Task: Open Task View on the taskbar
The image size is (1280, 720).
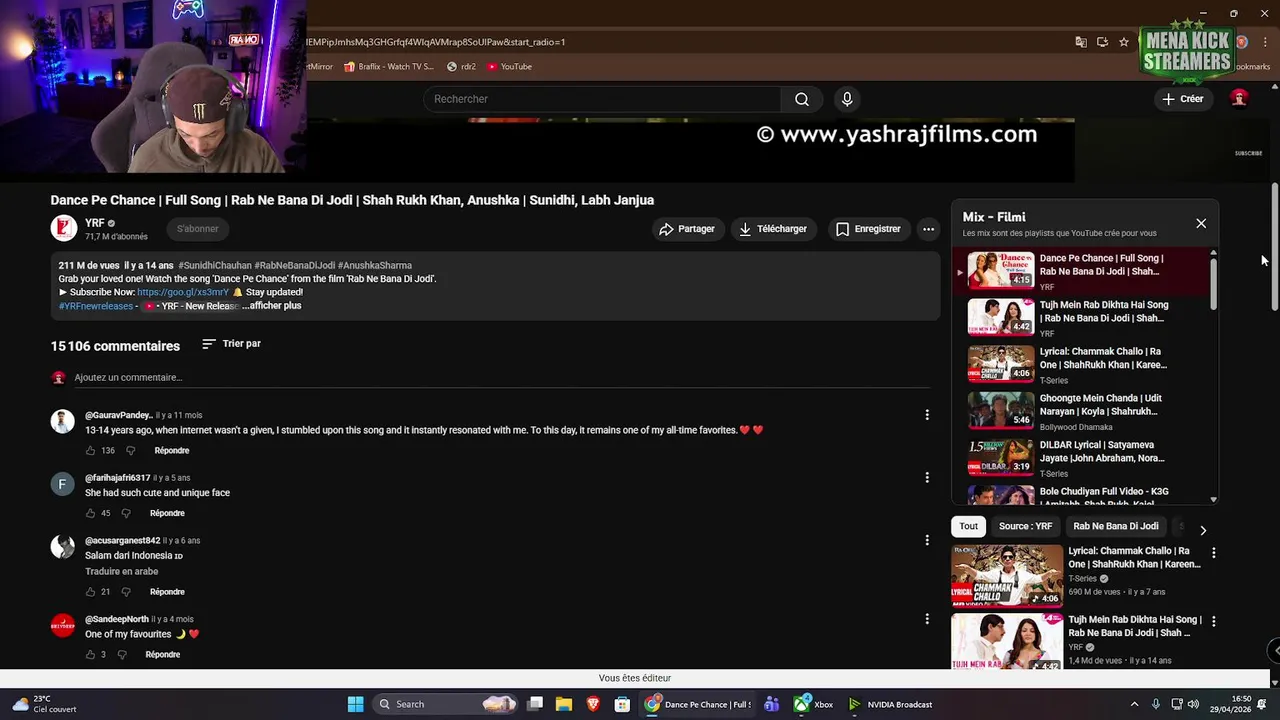Action: pos(535,704)
